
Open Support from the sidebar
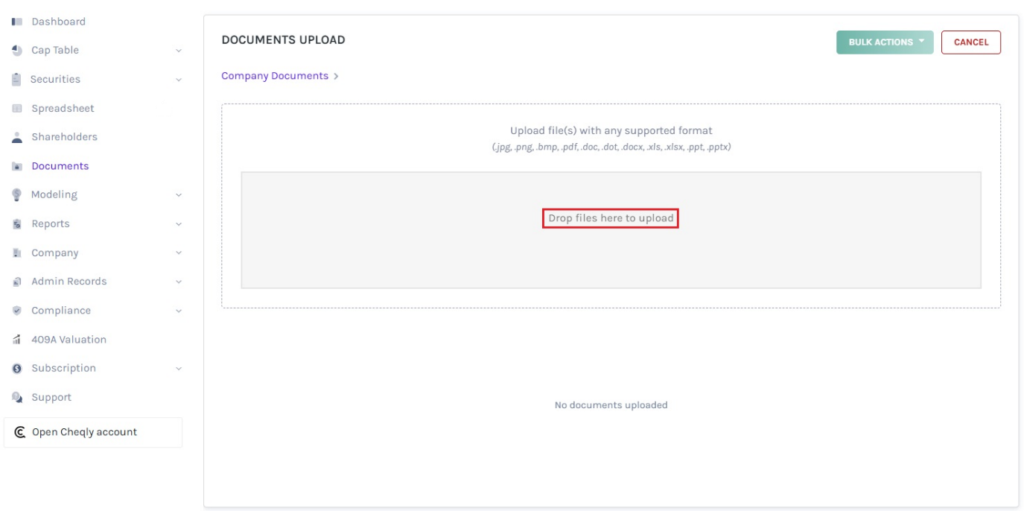click(52, 397)
